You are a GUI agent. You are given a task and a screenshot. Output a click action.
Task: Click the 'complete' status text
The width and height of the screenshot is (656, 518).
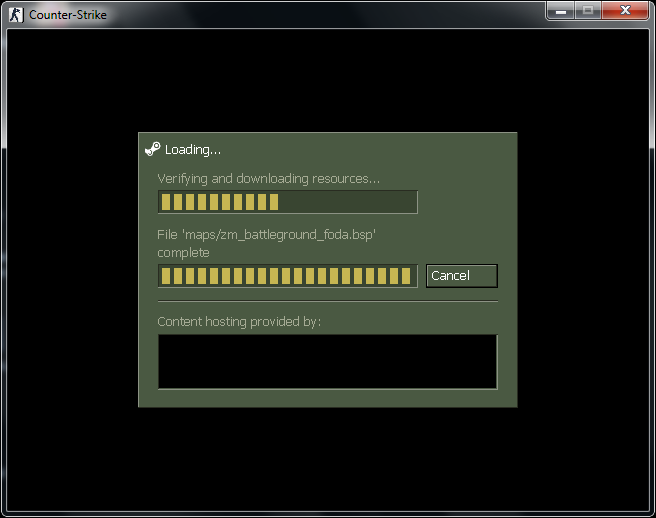[183, 253]
